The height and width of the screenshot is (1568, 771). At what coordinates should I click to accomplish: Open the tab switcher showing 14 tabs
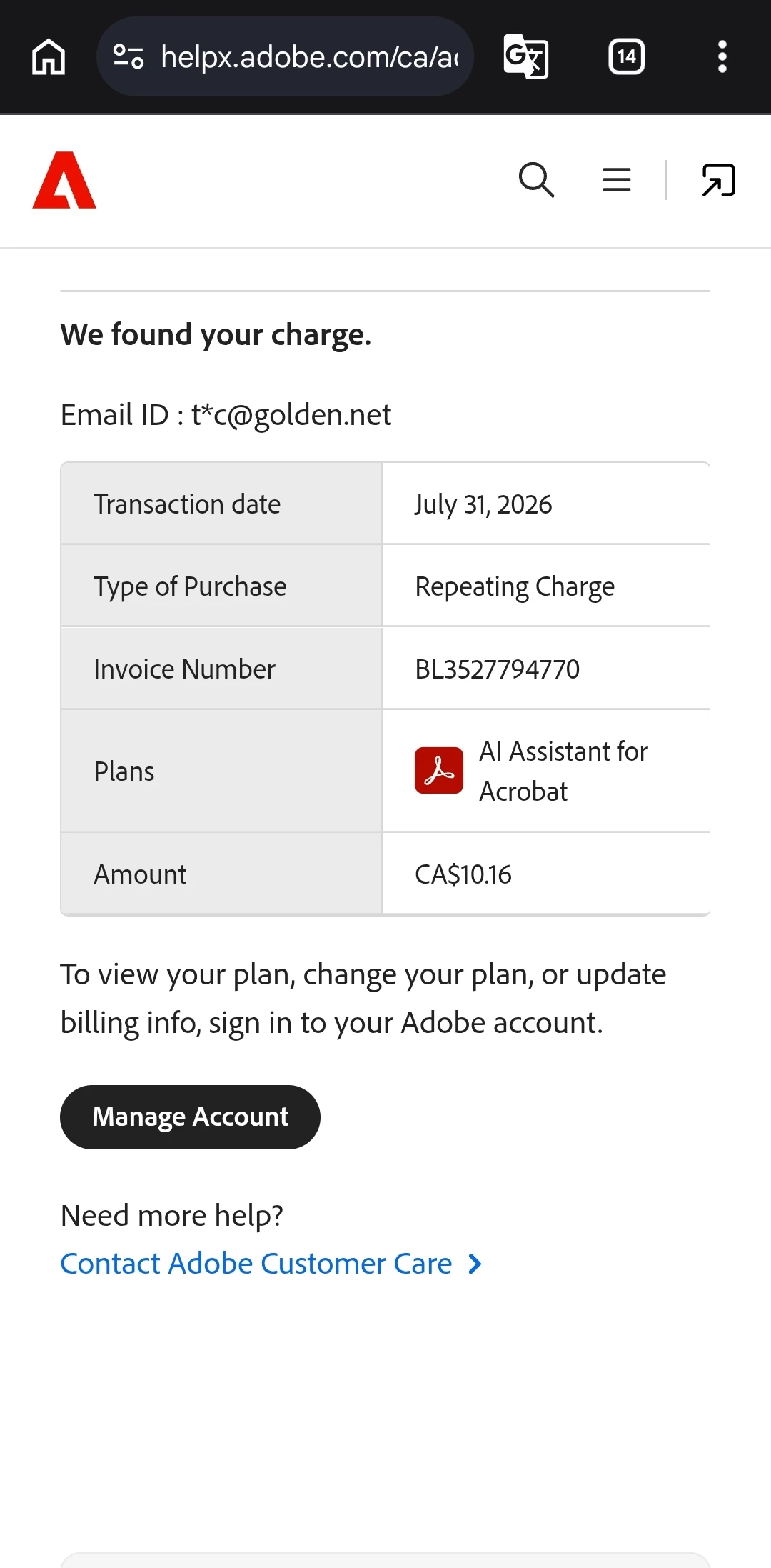click(x=626, y=56)
